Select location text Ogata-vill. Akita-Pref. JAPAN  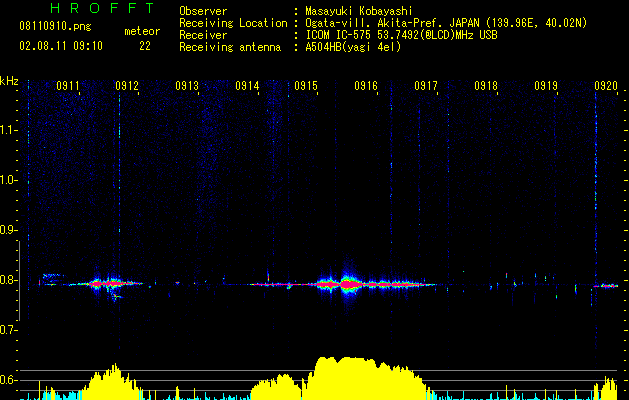pos(393,23)
